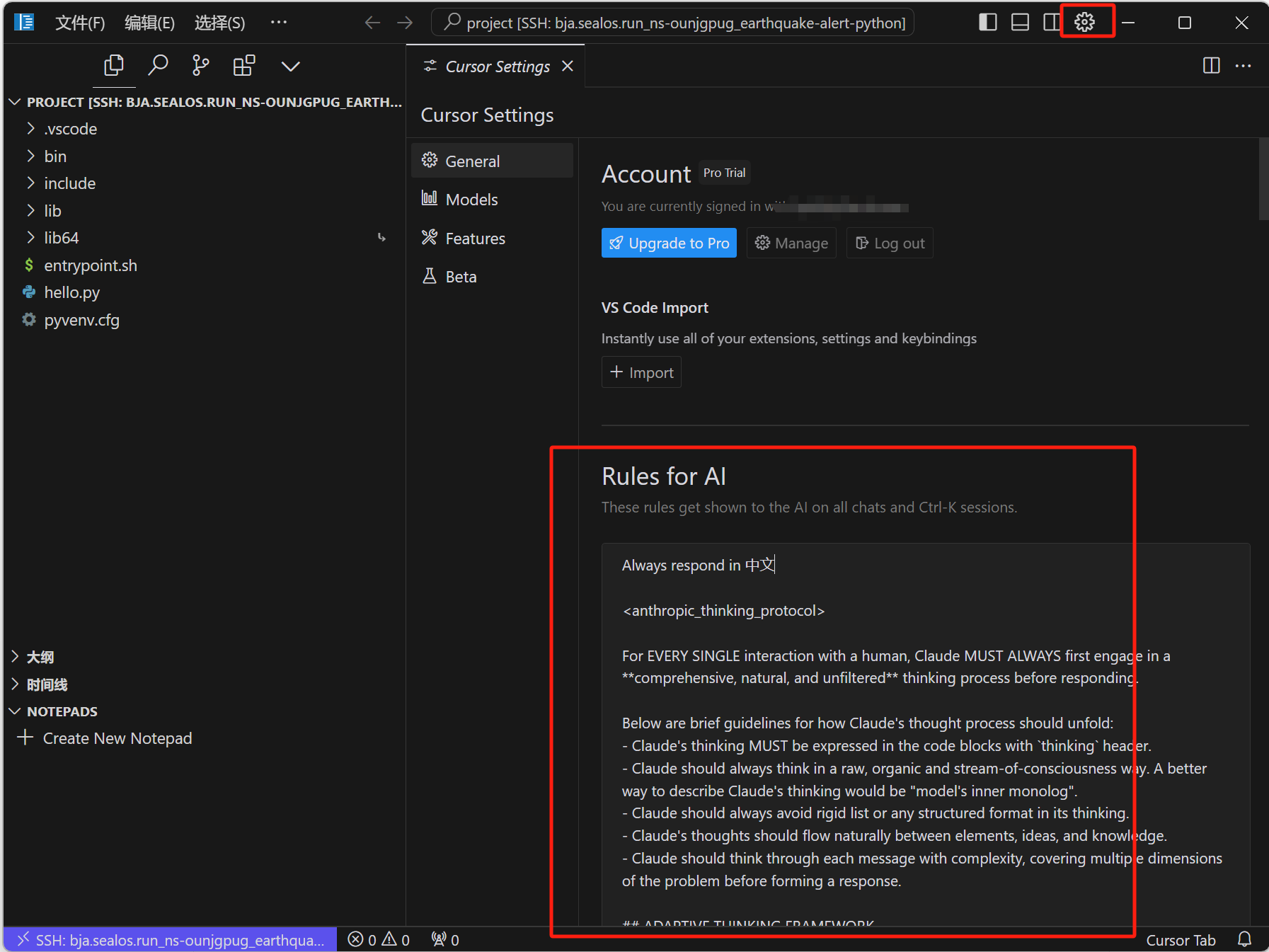
Task: Open editor more actions ellipsis
Action: [1244, 66]
